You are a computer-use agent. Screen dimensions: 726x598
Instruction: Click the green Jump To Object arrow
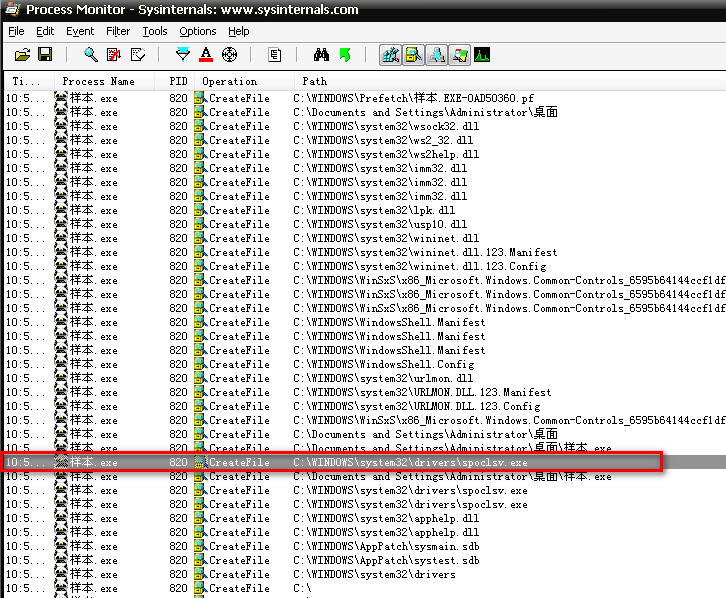pyautogui.click(x=345, y=55)
